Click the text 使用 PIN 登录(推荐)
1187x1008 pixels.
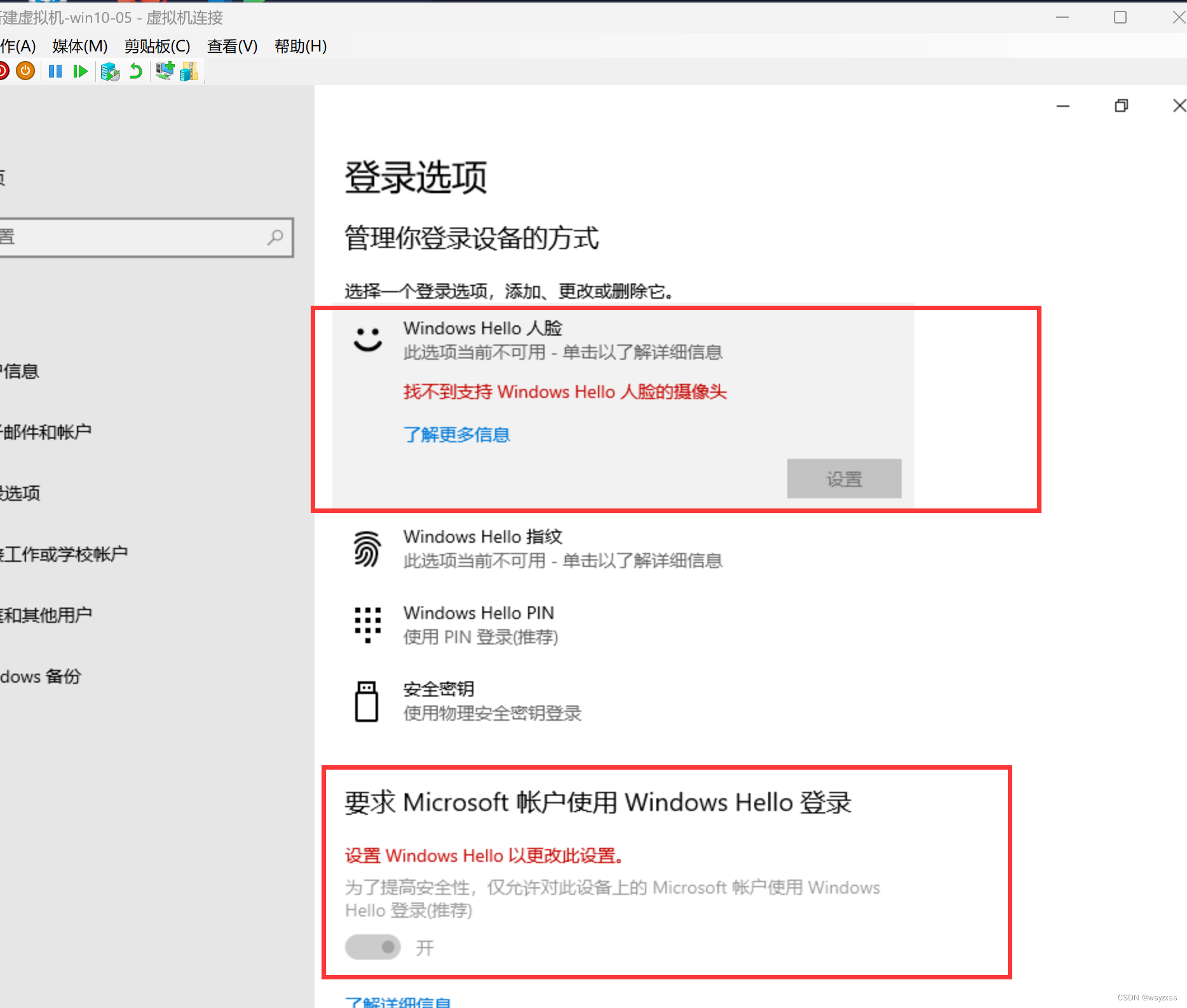481,637
